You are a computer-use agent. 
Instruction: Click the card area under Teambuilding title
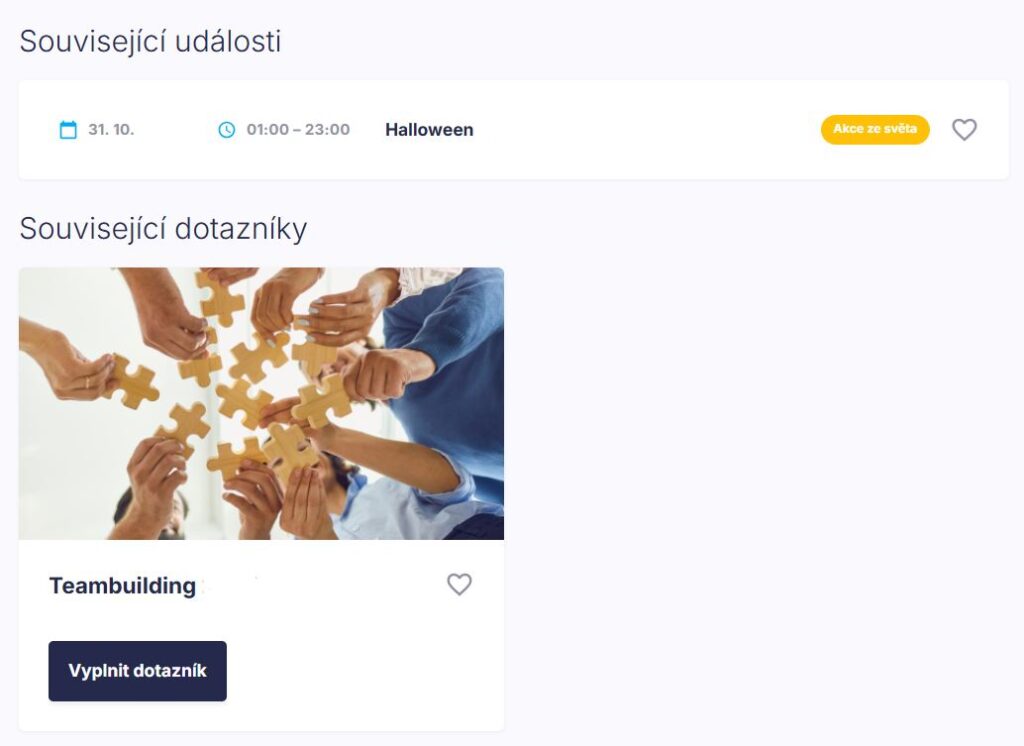[261, 619]
